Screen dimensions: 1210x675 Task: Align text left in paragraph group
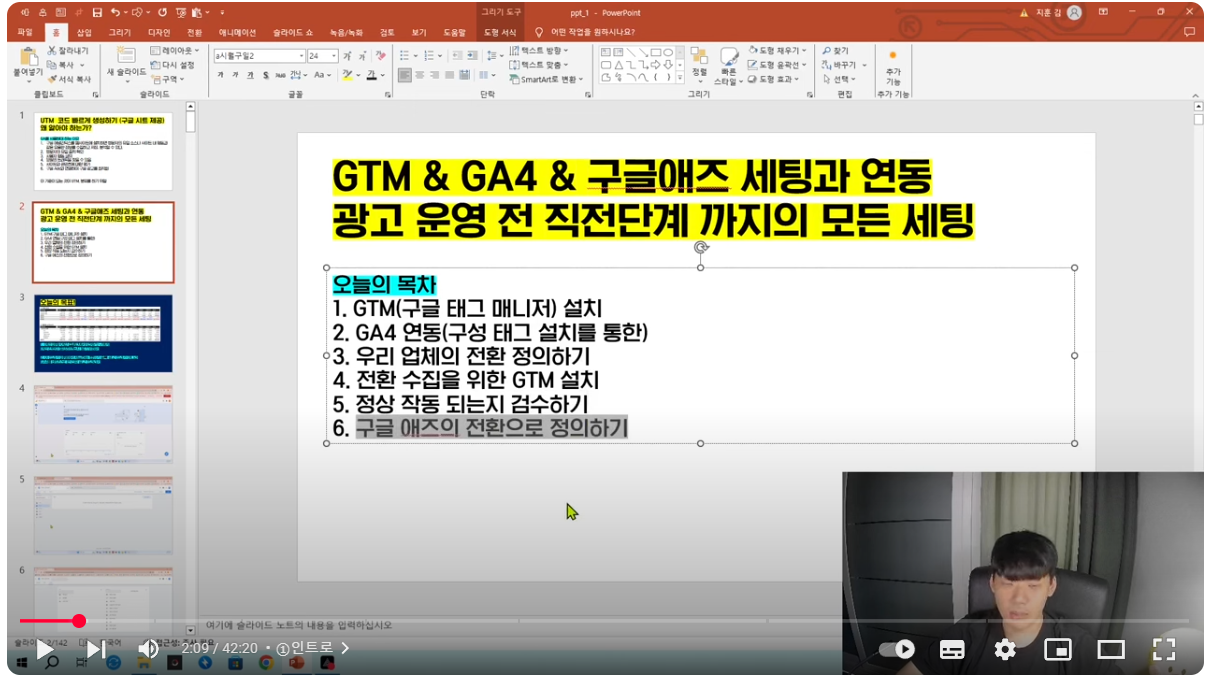point(405,75)
